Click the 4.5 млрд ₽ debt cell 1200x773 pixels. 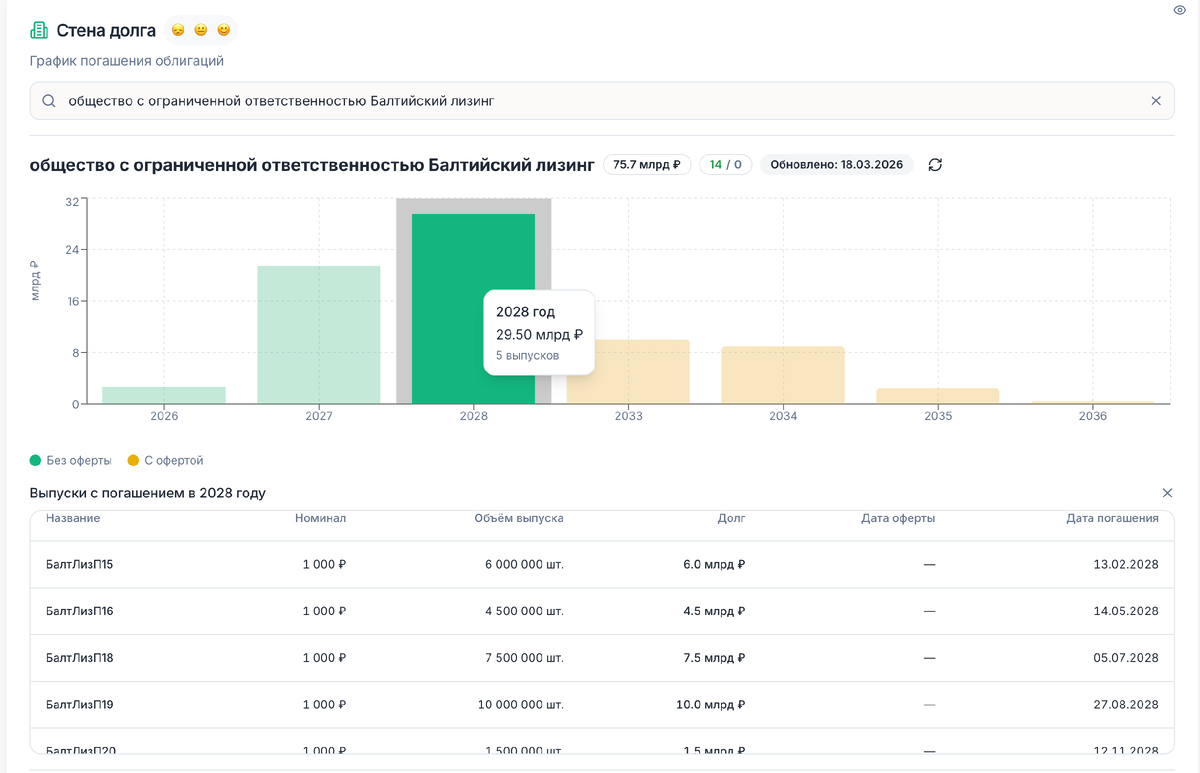click(714, 611)
